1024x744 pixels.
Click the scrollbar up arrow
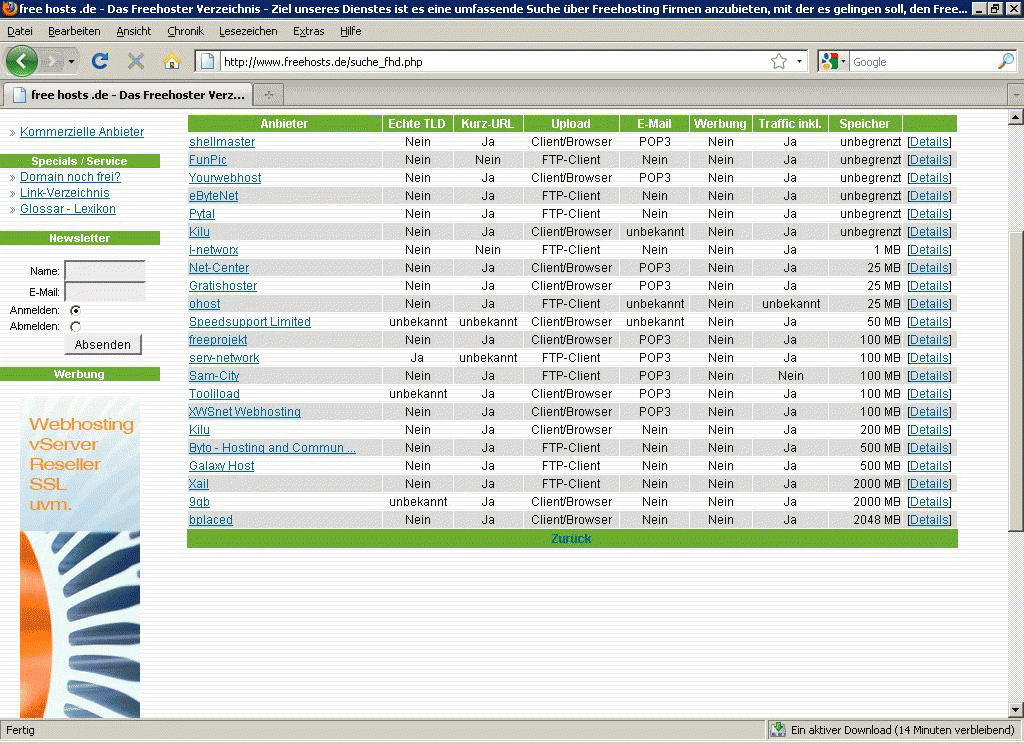[1016, 118]
